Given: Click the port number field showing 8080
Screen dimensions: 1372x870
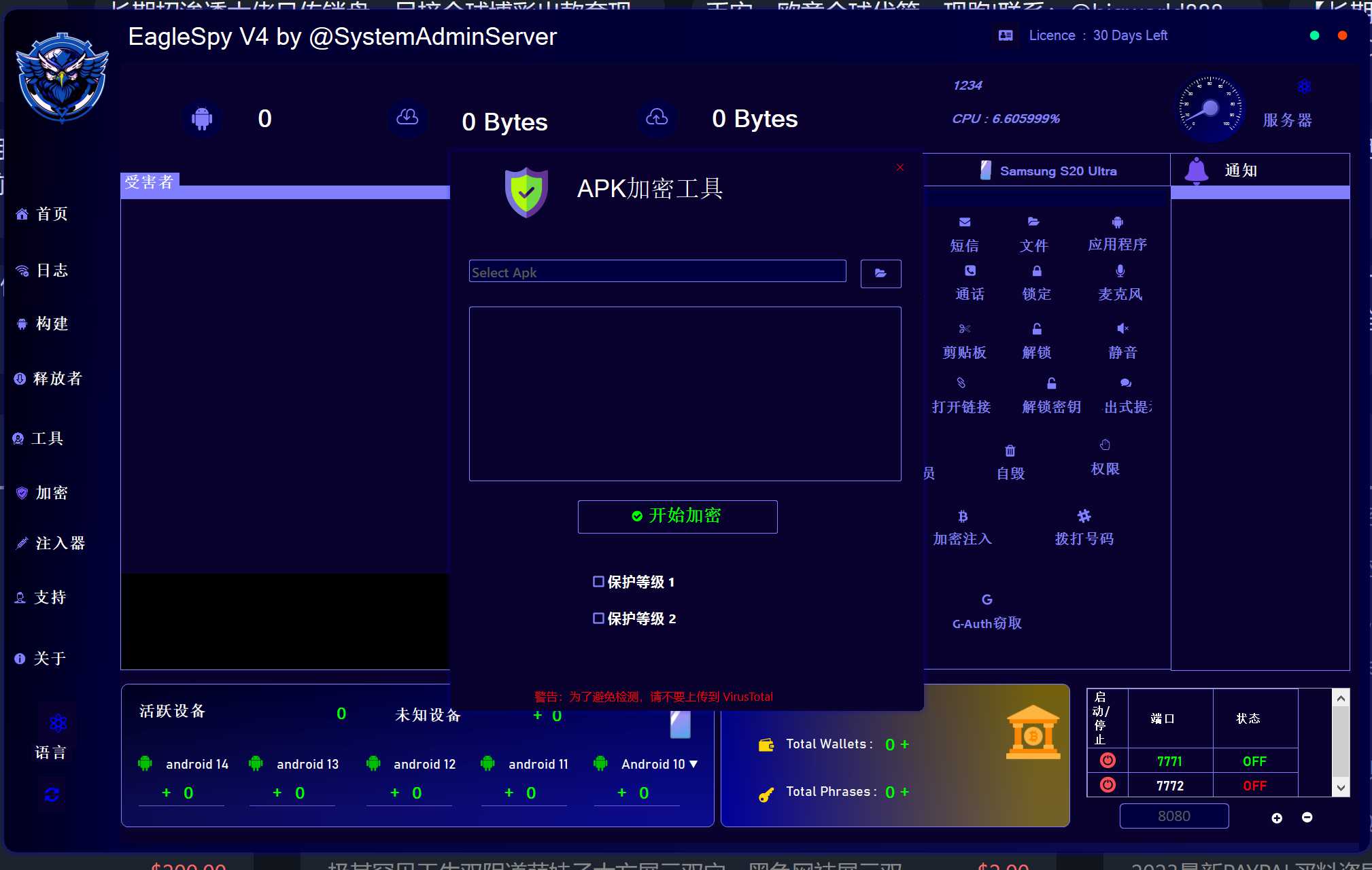Looking at the screenshot, I should tap(1174, 816).
